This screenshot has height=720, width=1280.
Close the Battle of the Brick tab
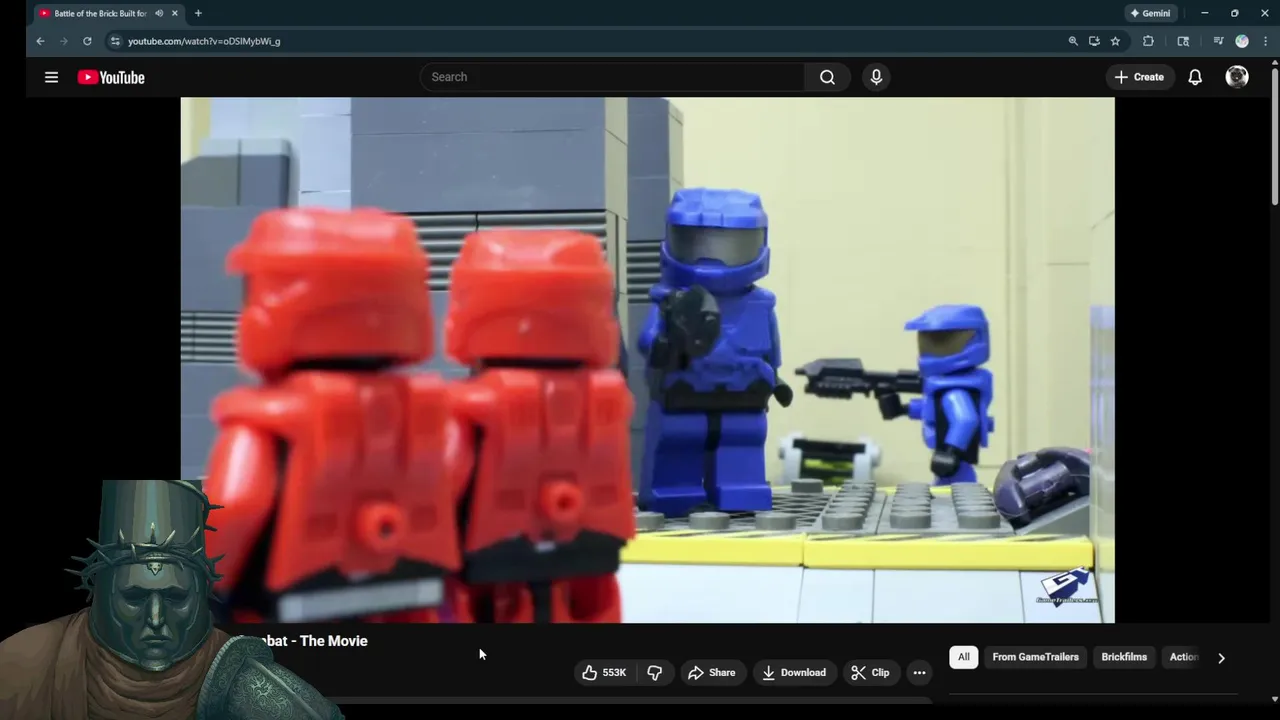click(x=175, y=13)
